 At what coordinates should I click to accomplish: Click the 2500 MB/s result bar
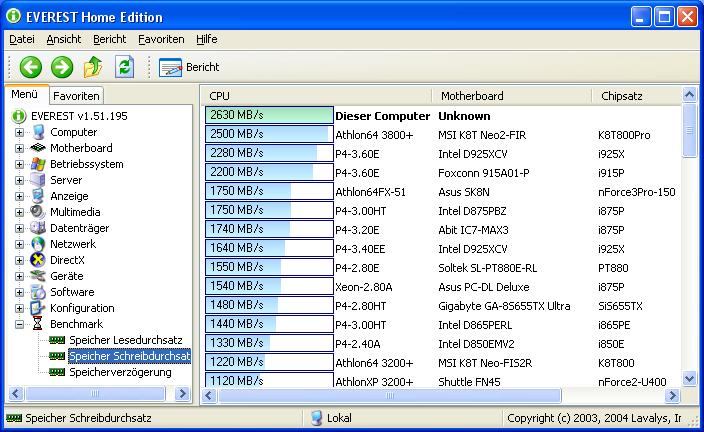coord(269,134)
